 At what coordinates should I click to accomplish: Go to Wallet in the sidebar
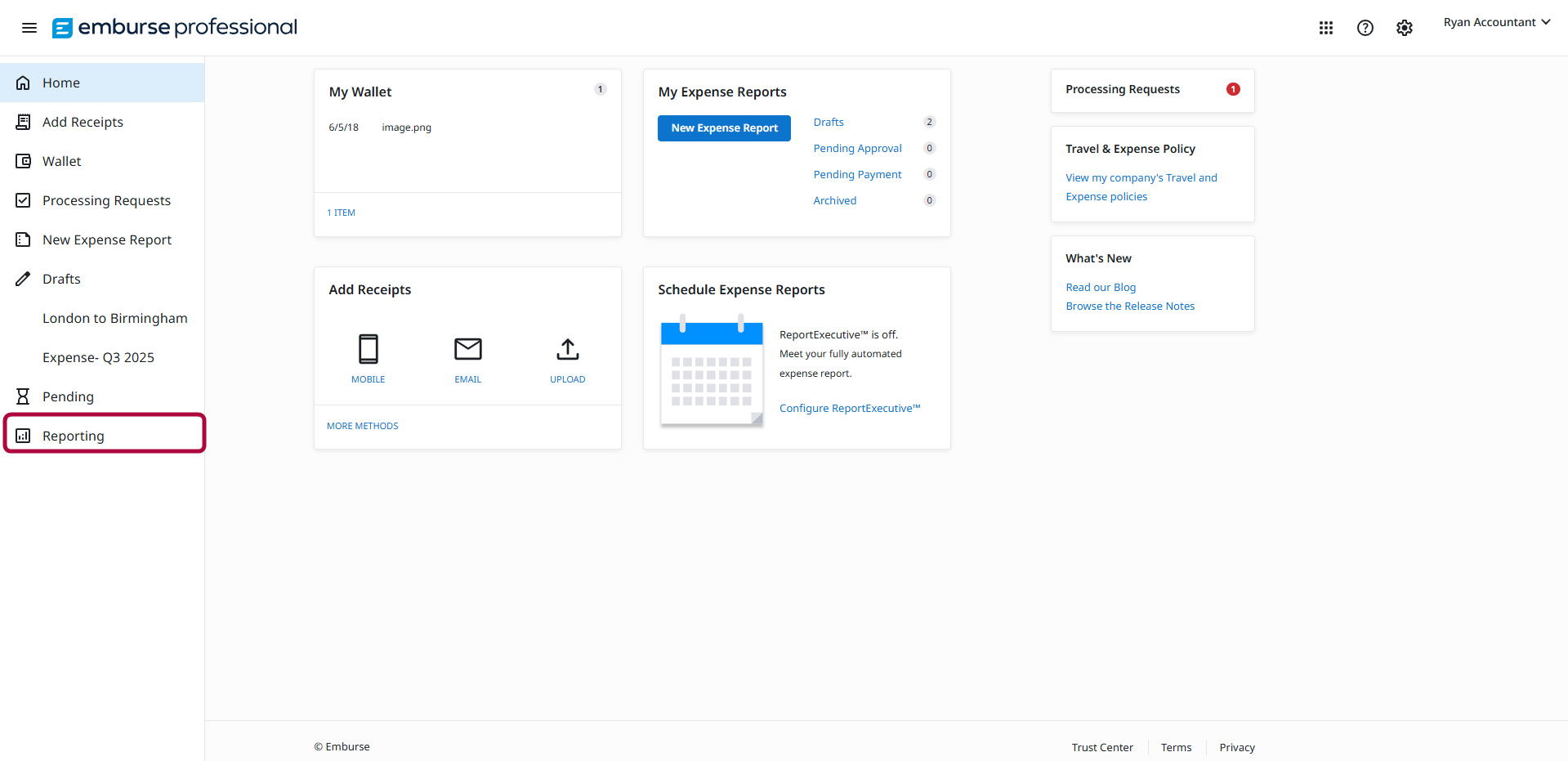[x=62, y=161]
